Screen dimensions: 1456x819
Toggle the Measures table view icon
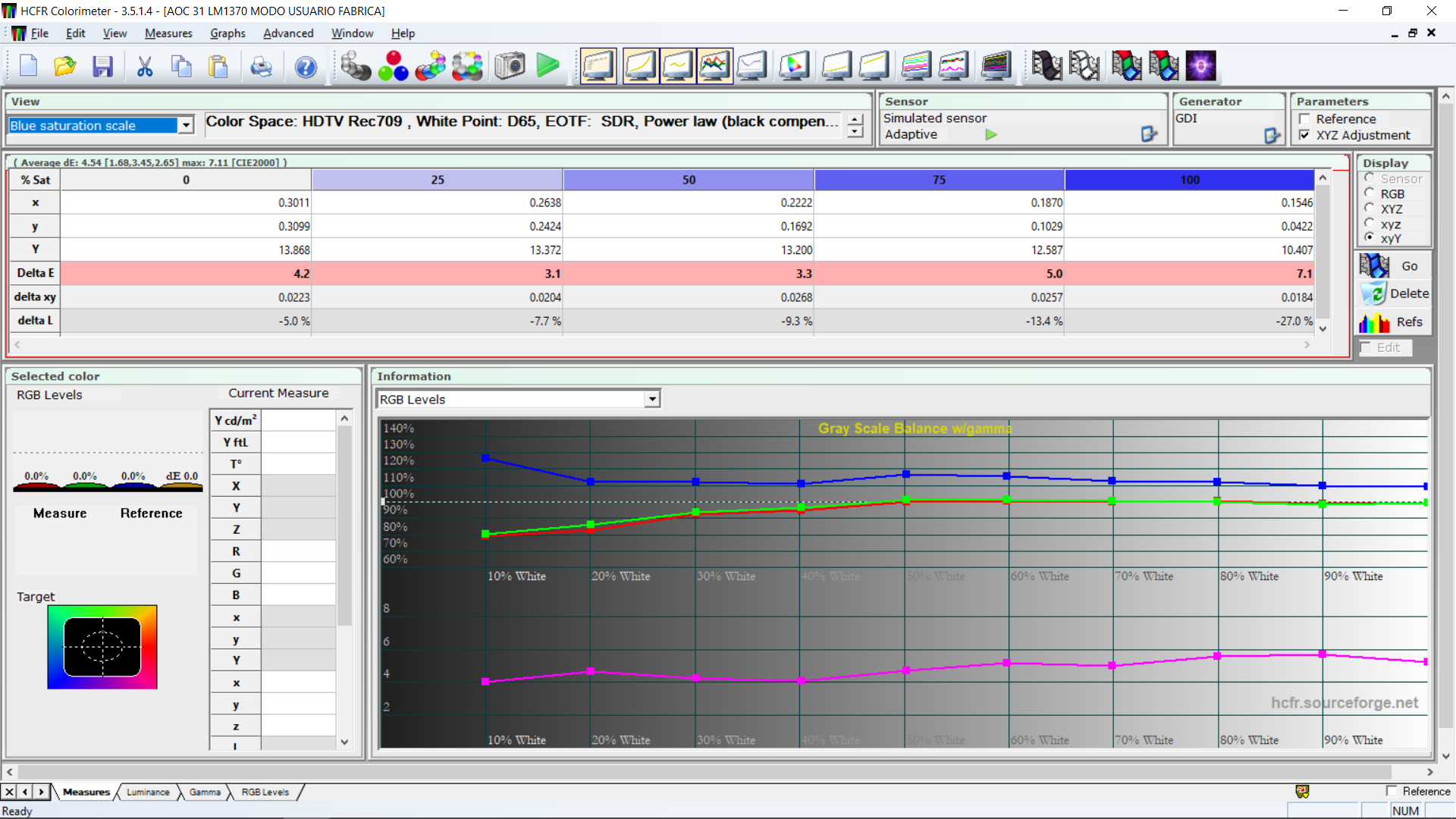(x=598, y=66)
